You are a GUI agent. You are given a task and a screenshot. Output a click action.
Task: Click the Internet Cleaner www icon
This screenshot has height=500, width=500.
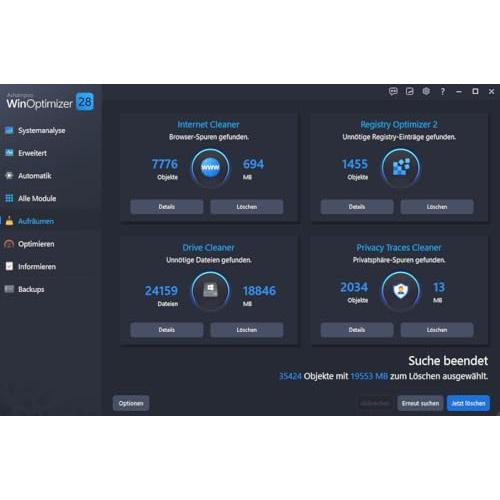point(210,168)
